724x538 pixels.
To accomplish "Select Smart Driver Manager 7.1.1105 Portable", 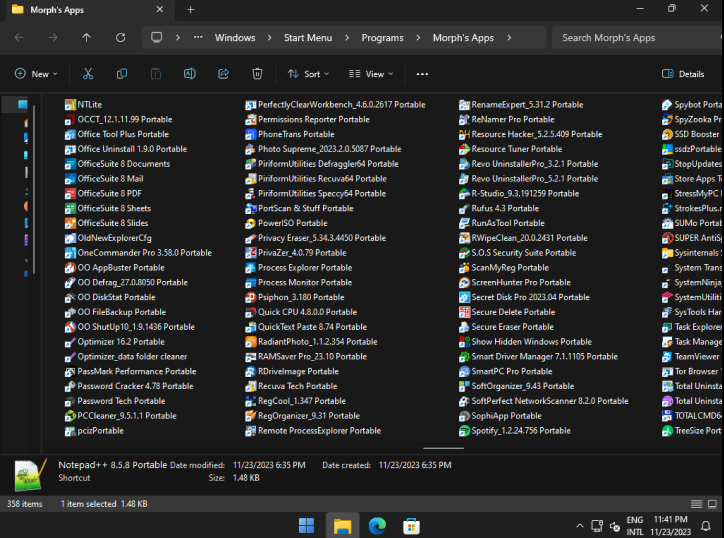I will click(x=538, y=357).
